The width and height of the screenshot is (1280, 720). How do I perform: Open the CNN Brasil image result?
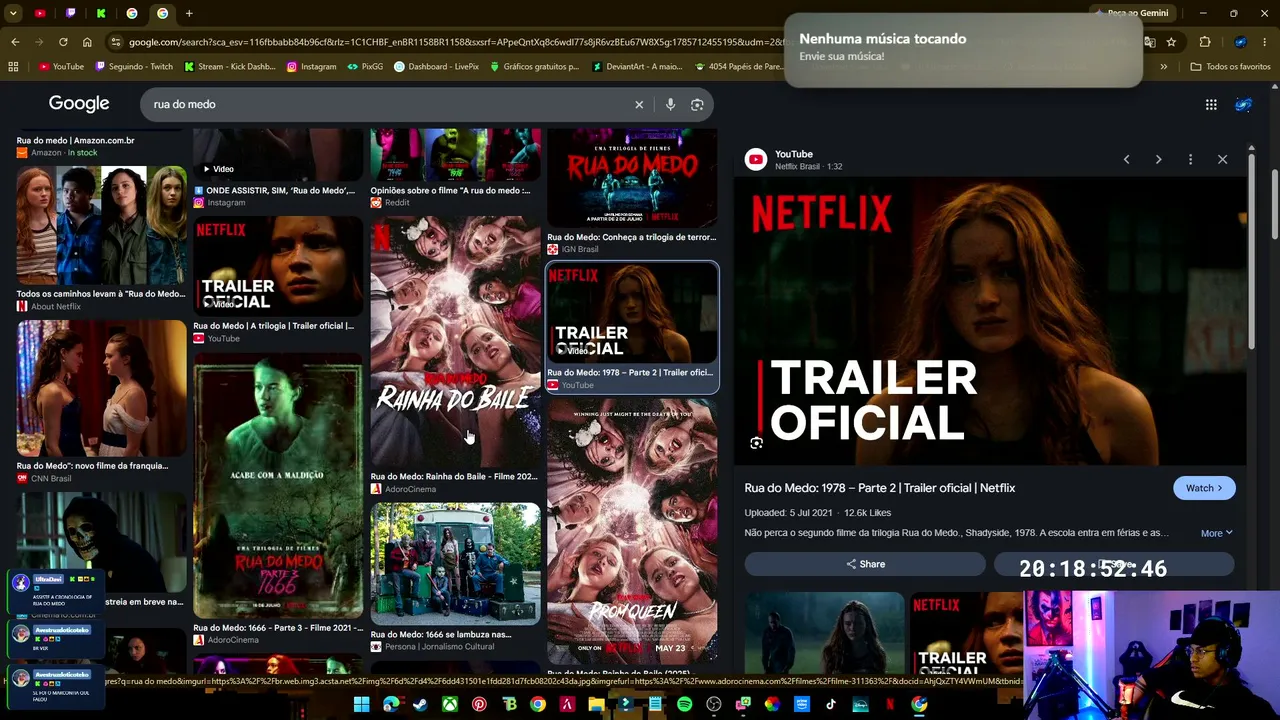click(101, 388)
